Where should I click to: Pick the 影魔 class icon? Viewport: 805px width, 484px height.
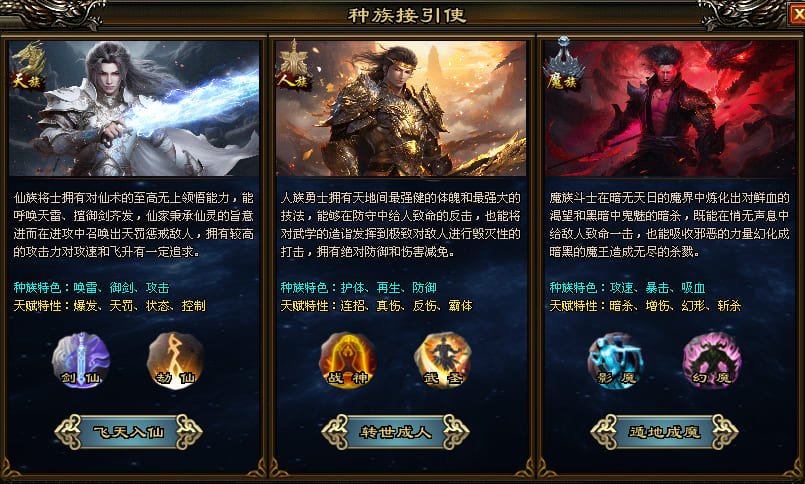pyautogui.click(x=617, y=360)
